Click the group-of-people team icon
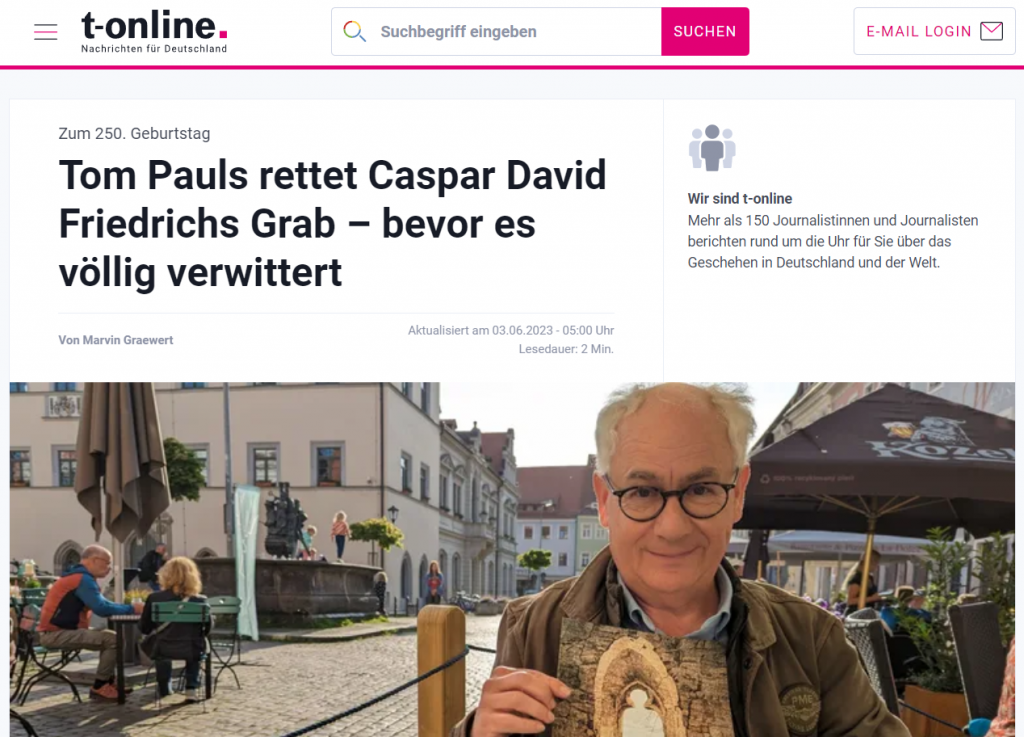 point(712,148)
